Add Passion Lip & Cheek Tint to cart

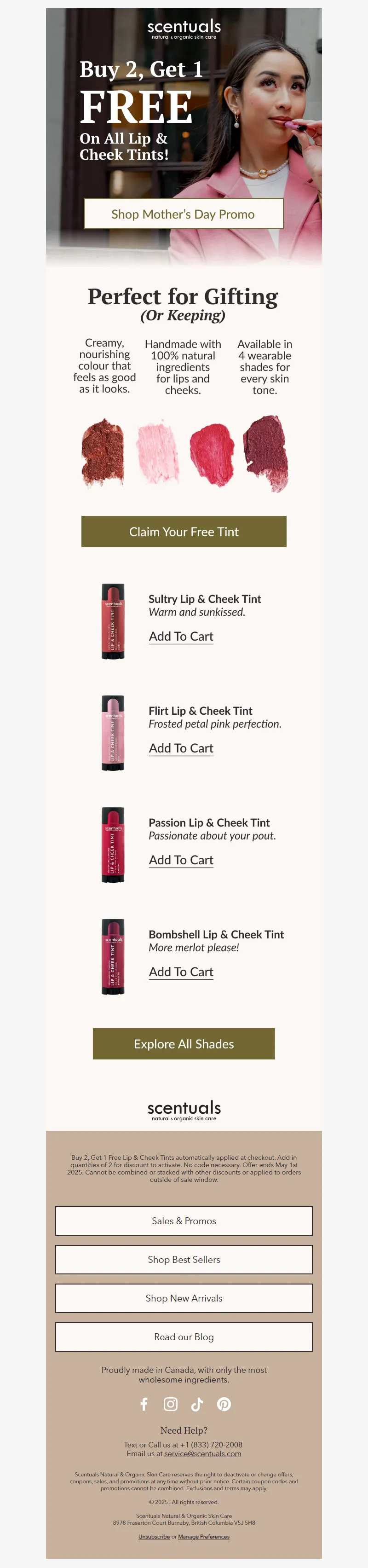[181, 860]
